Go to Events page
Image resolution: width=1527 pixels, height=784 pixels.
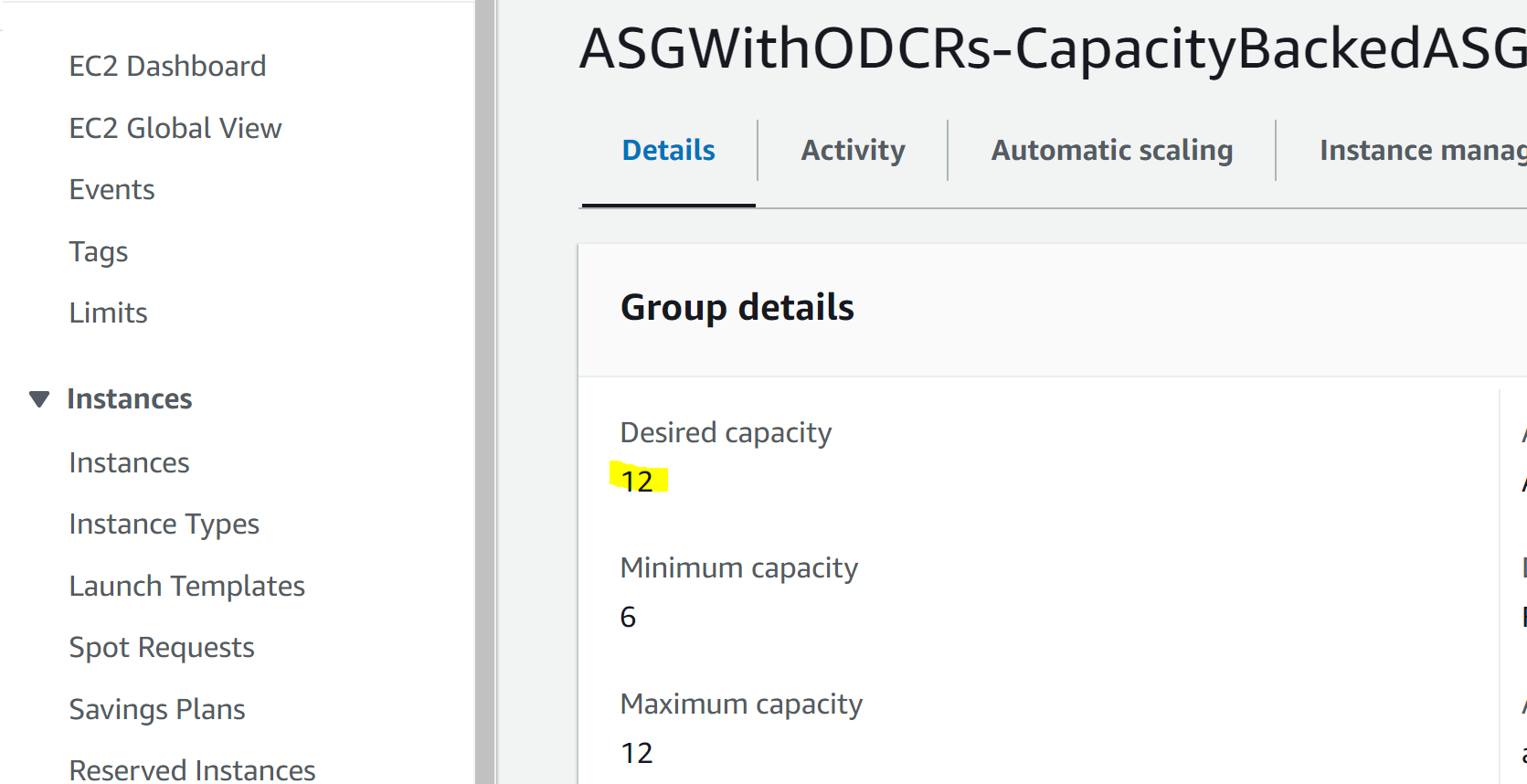pos(112,189)
